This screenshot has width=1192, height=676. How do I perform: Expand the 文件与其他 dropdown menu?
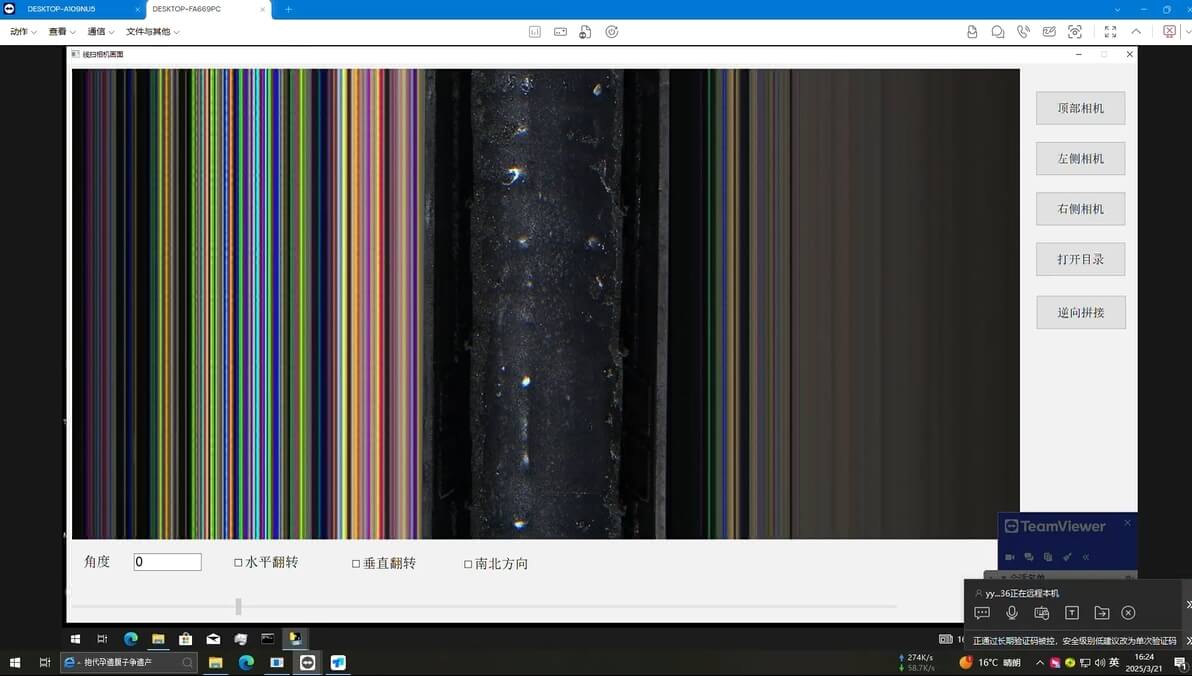(152, 32)
